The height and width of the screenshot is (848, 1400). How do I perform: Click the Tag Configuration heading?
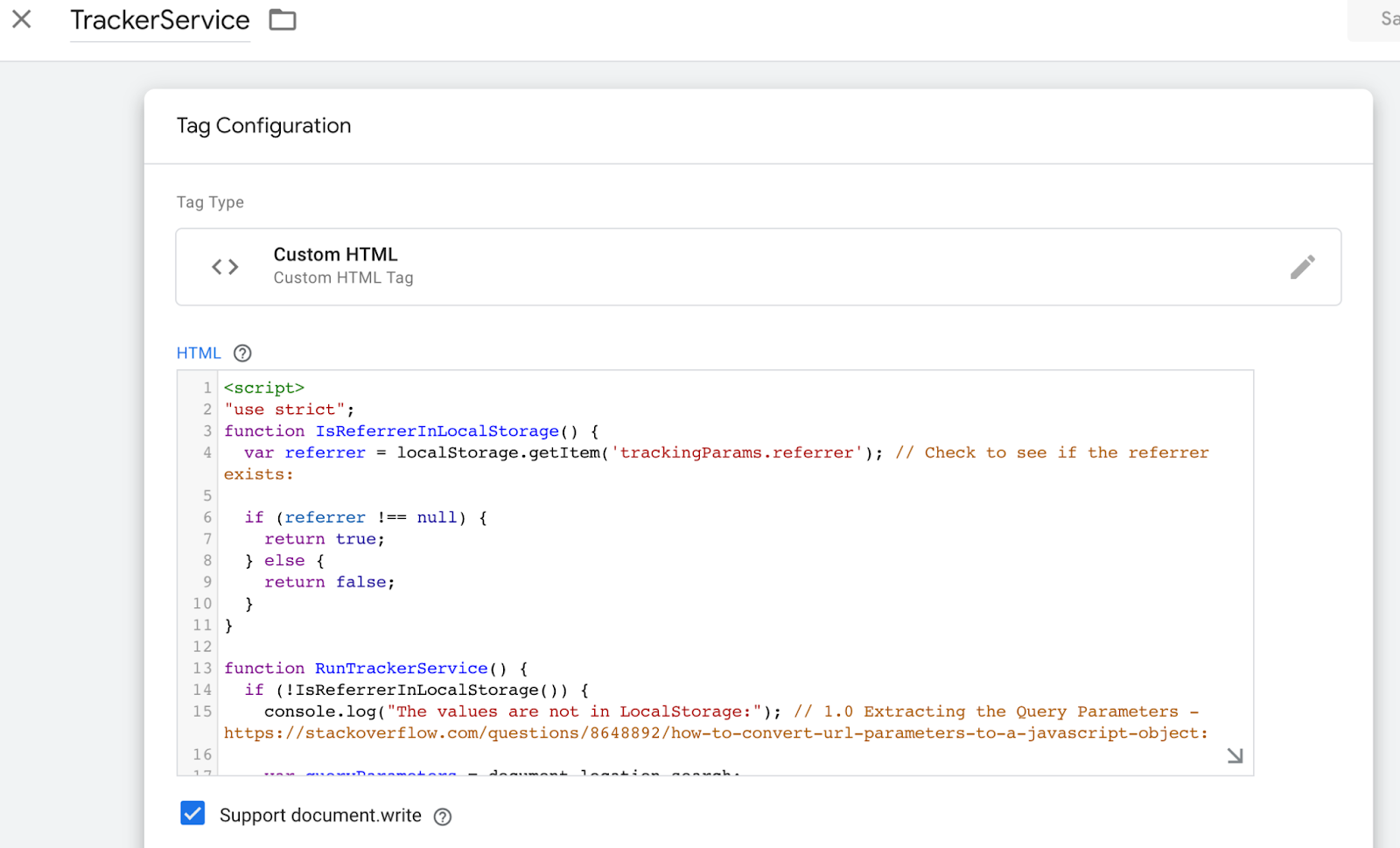click(263, 125)
